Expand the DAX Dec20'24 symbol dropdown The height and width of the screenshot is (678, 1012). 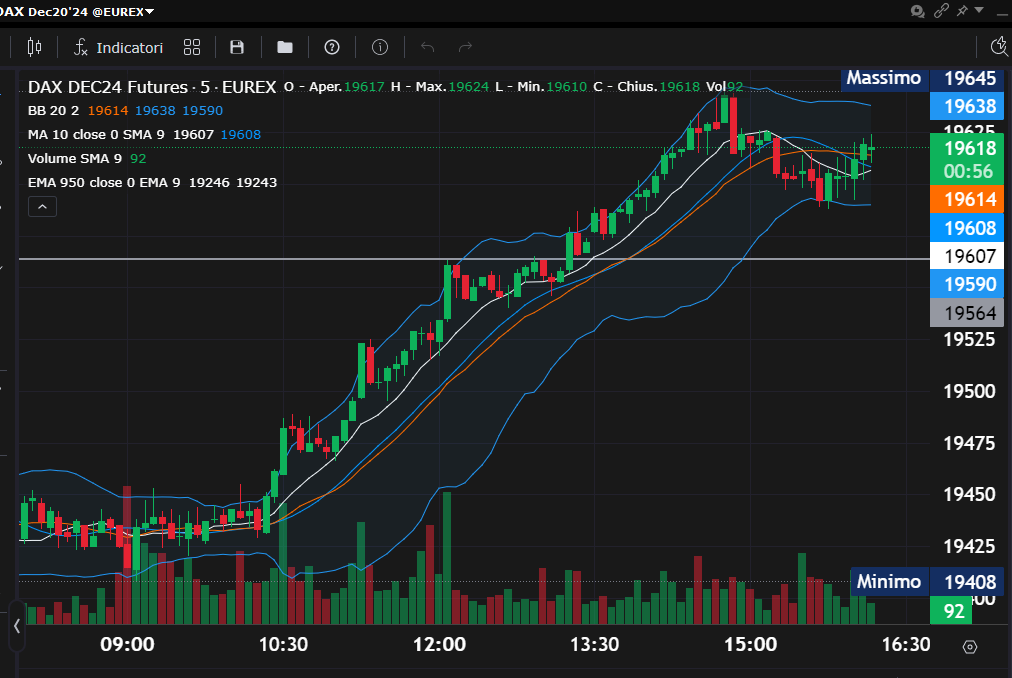pyautogui.click(x=149, y=11)
